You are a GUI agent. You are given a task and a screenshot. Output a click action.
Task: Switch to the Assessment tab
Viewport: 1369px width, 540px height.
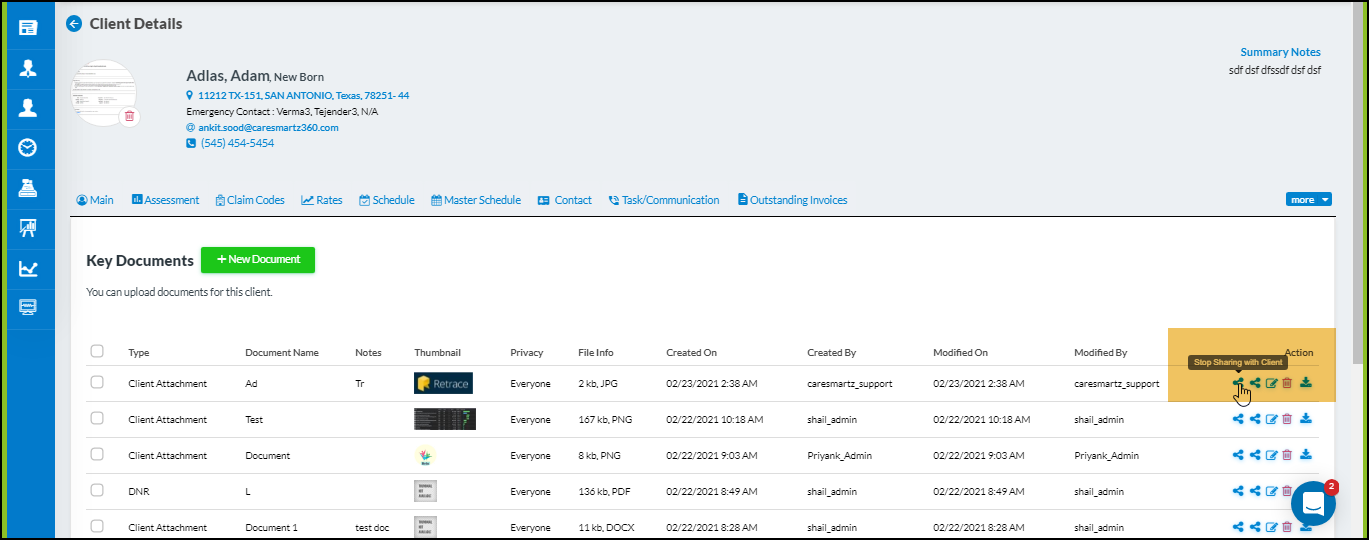coord(166,200)
